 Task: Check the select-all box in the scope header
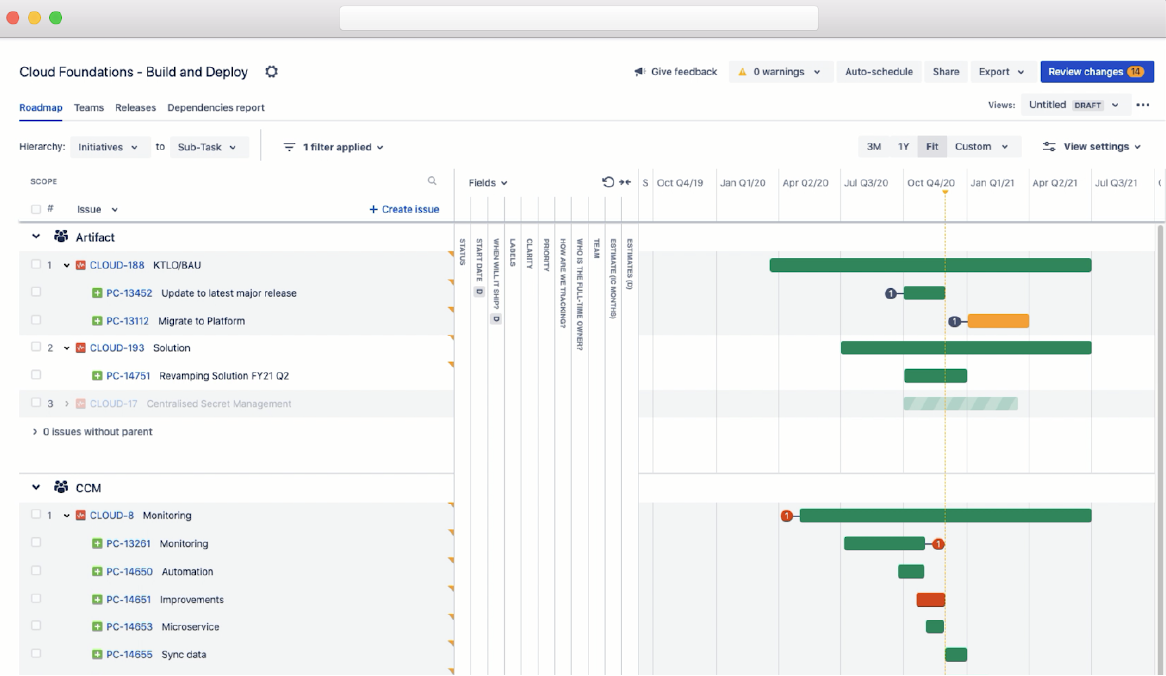pos(36,209)
